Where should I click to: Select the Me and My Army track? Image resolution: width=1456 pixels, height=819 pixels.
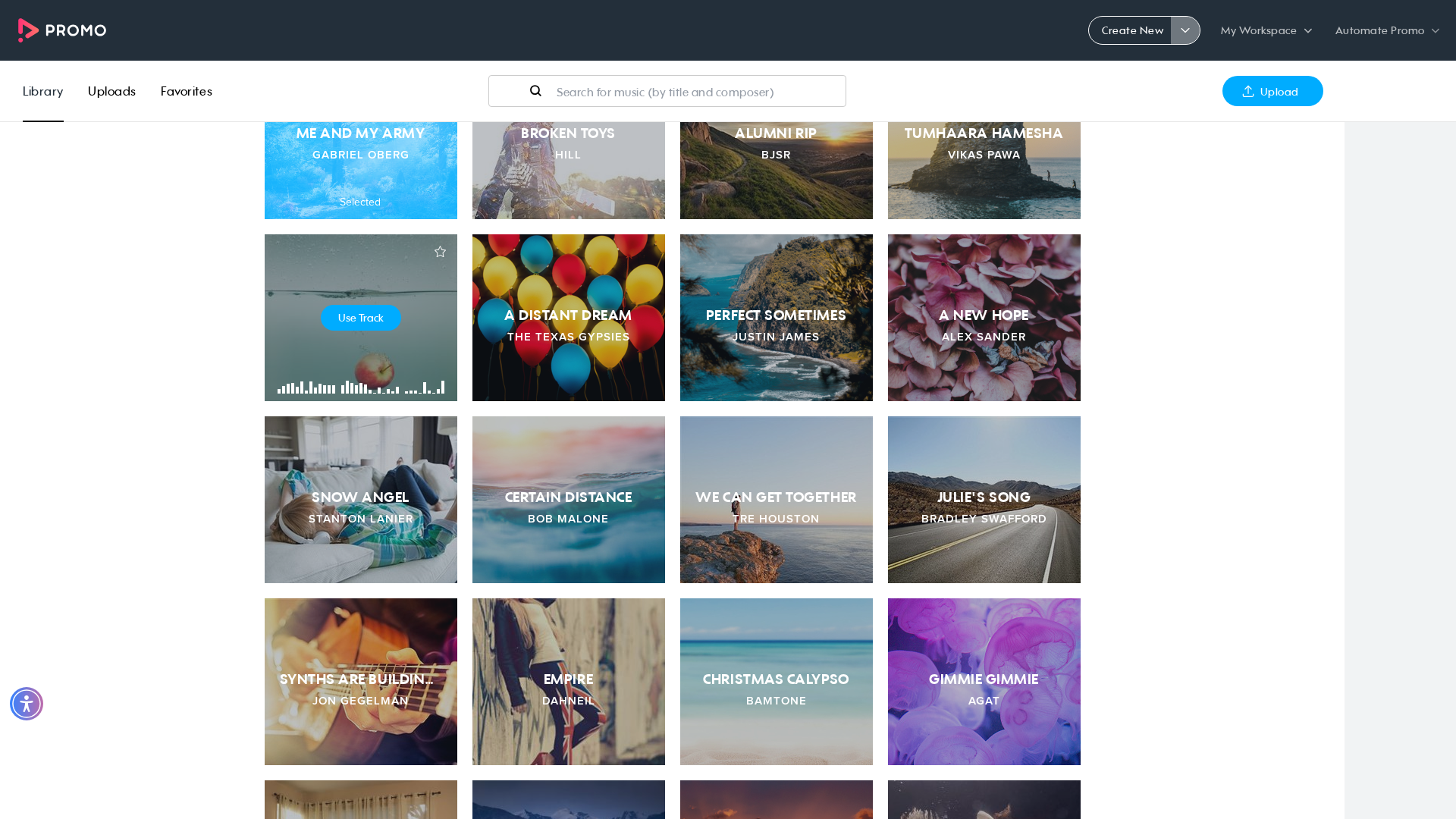pos(361,170)
